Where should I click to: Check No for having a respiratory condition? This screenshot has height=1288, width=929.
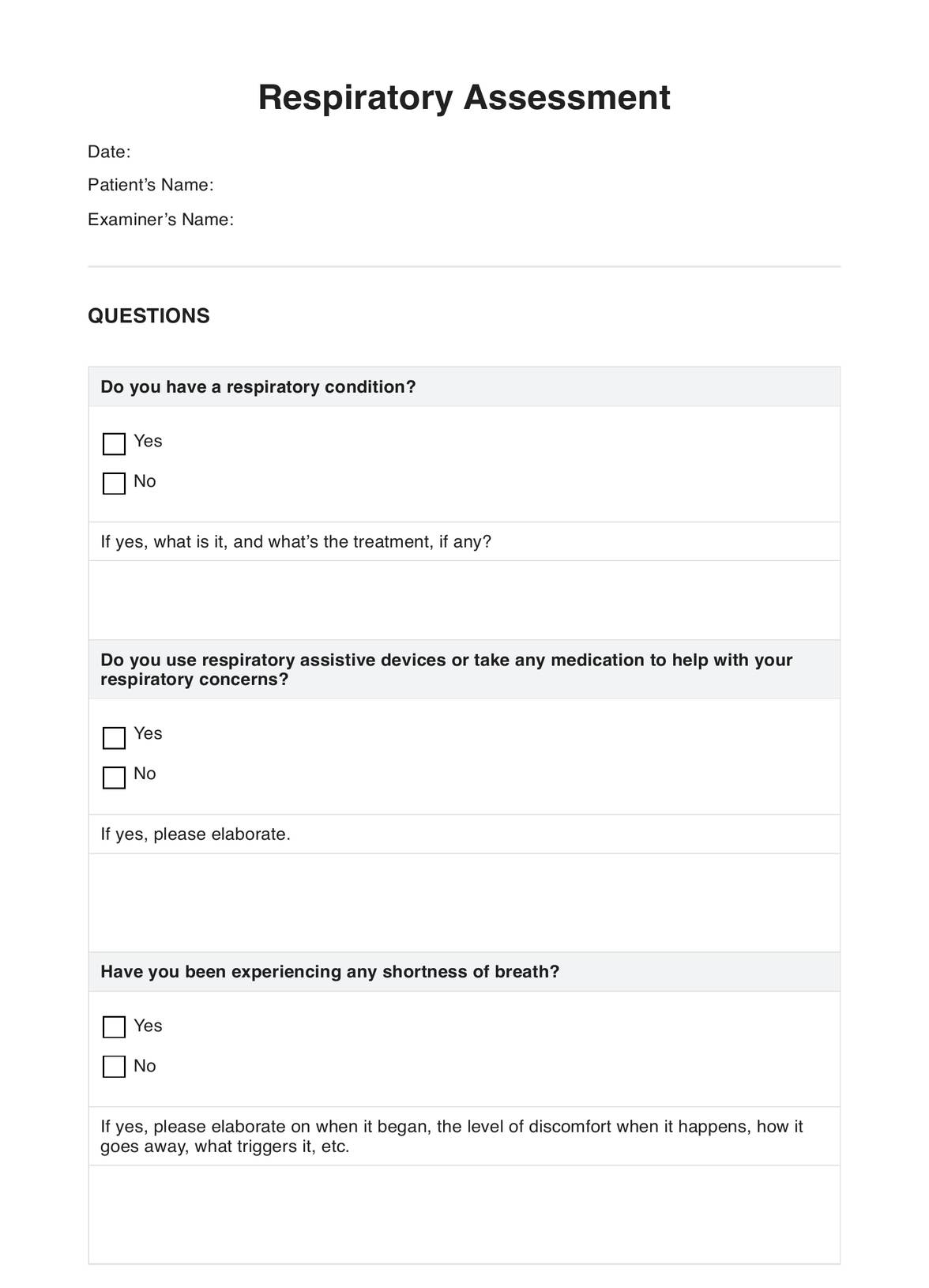pyautogui.click(x=114, y=484)
